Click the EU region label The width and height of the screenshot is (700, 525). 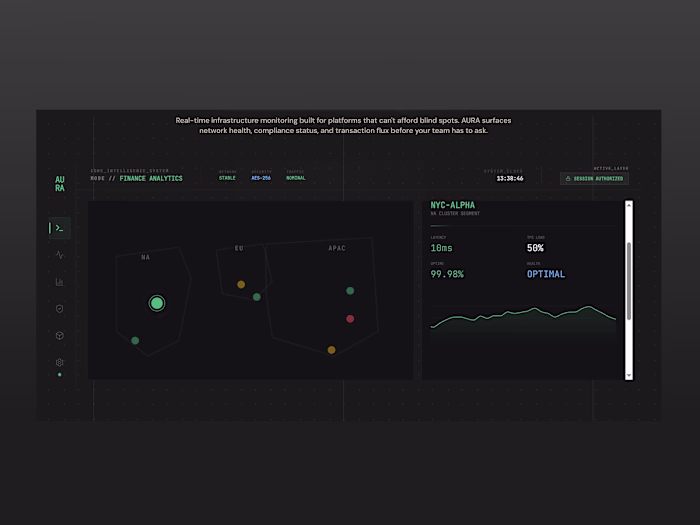tap(239, 248)
